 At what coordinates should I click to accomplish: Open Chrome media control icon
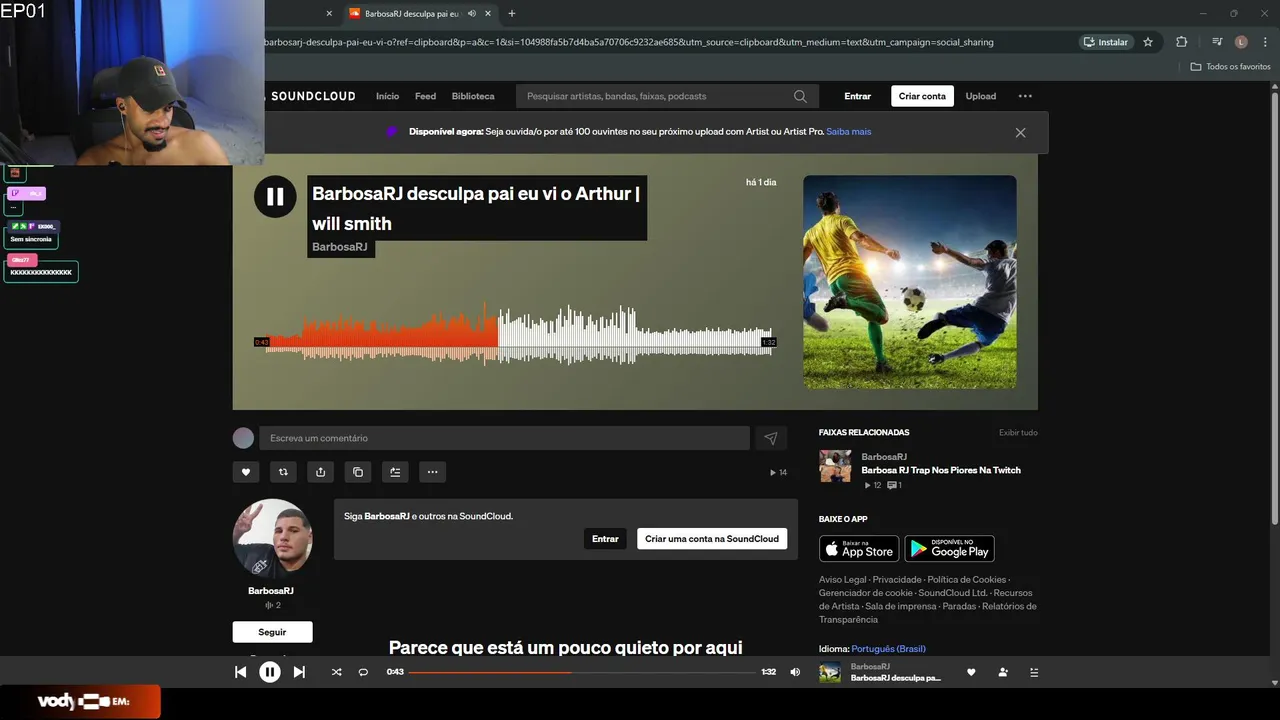click(x=1217, y=42)
